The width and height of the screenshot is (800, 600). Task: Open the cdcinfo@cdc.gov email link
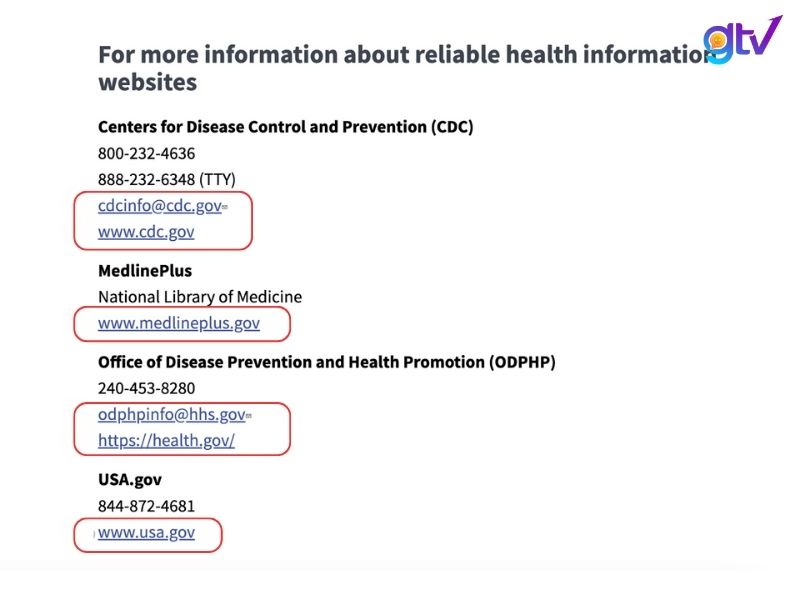click(159, 206)
